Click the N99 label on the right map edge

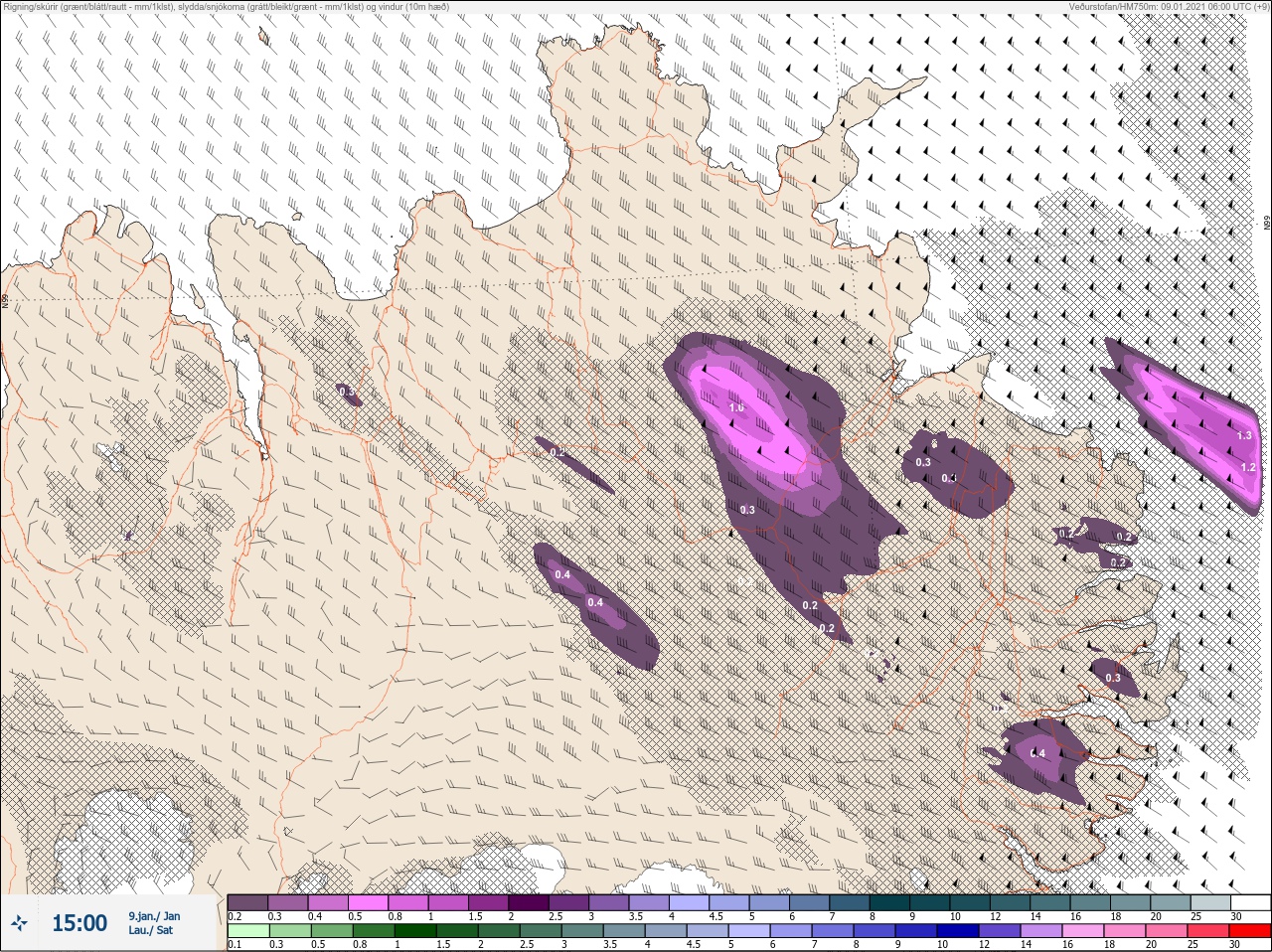click(1267, 225)
